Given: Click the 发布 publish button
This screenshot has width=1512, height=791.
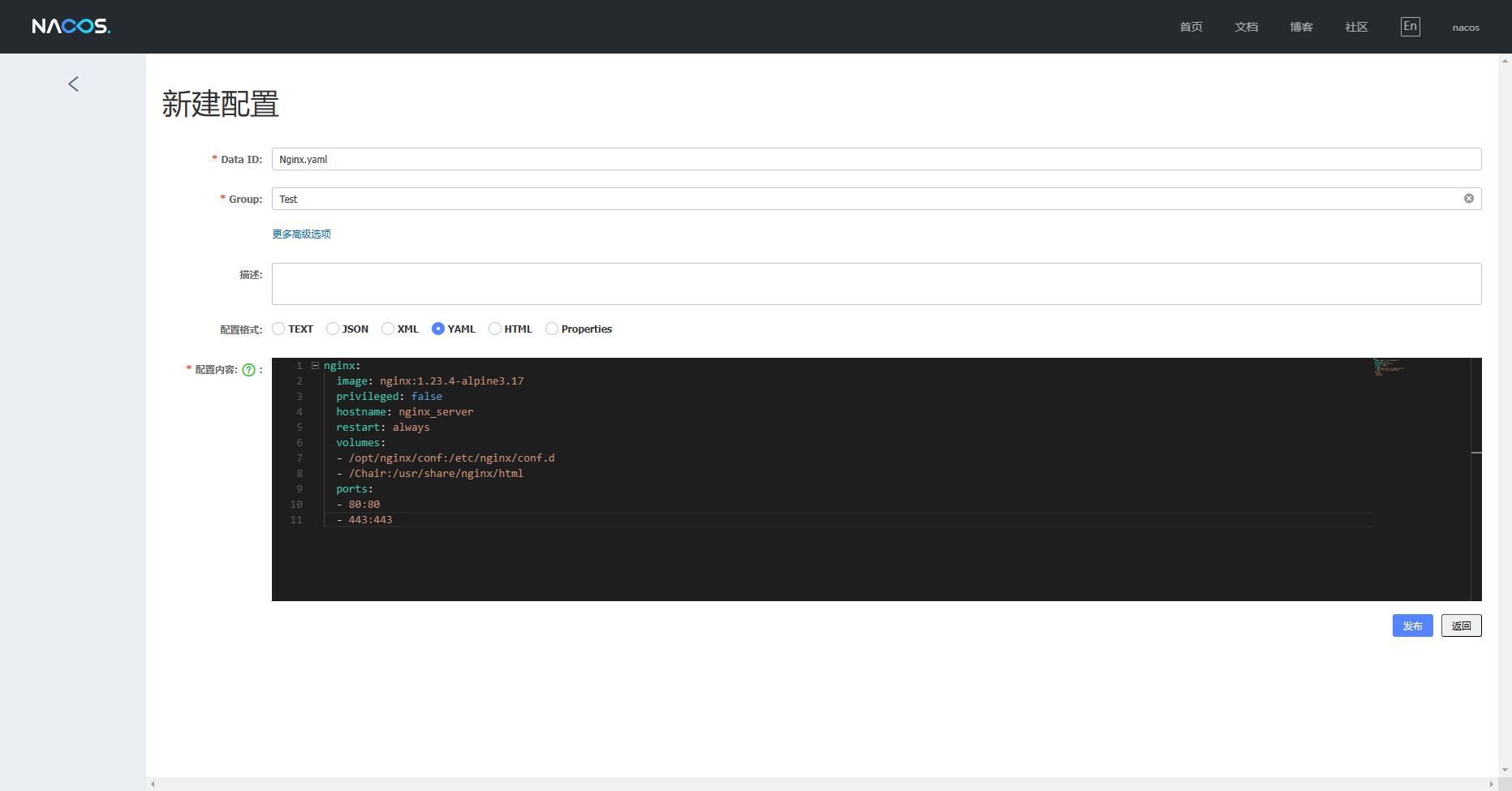Looking at the screenshot, I should point(1412,625).
